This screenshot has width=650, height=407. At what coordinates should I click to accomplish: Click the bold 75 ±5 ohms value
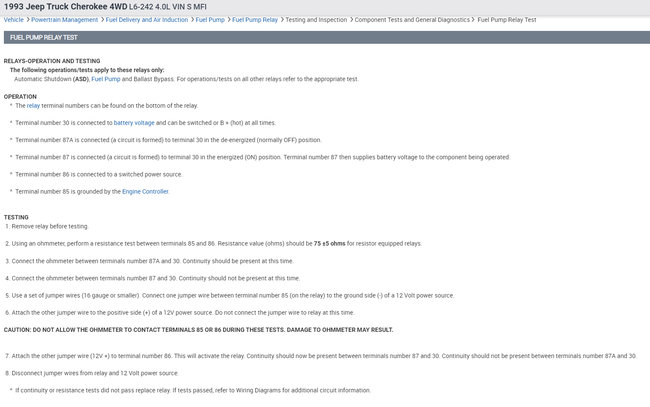coord(331,243)
